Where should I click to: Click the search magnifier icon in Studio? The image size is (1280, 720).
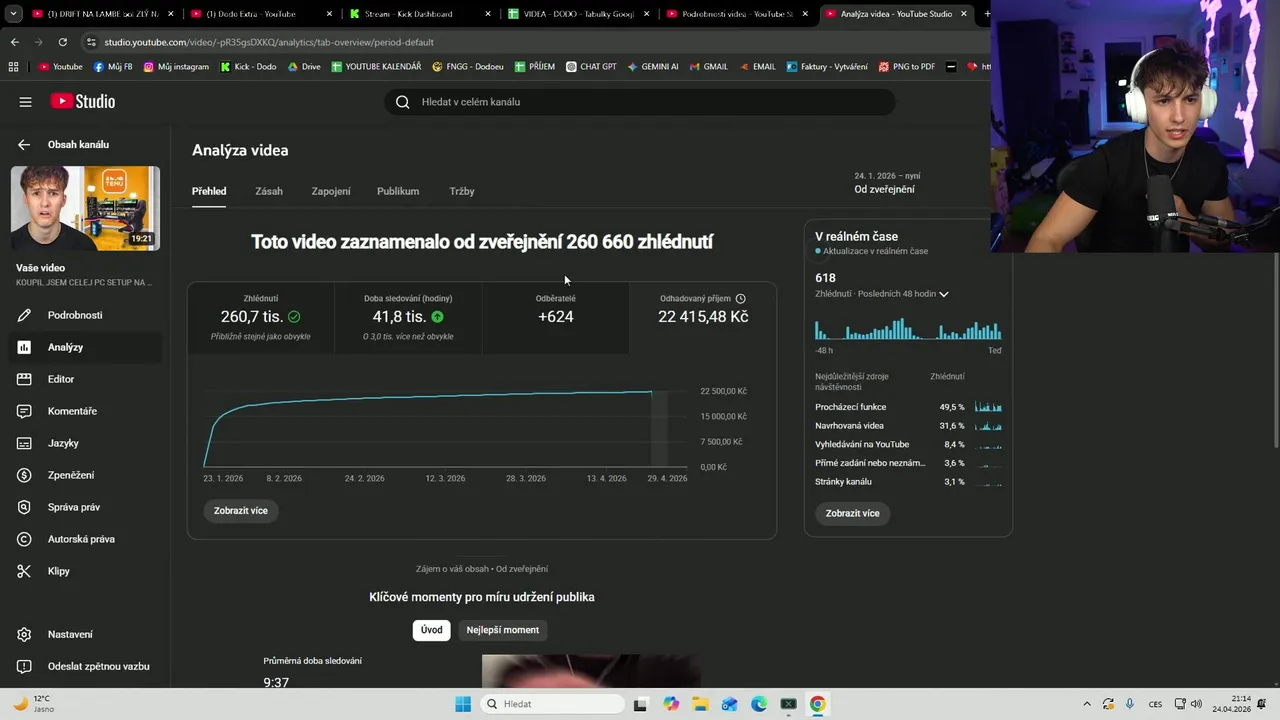402,102
